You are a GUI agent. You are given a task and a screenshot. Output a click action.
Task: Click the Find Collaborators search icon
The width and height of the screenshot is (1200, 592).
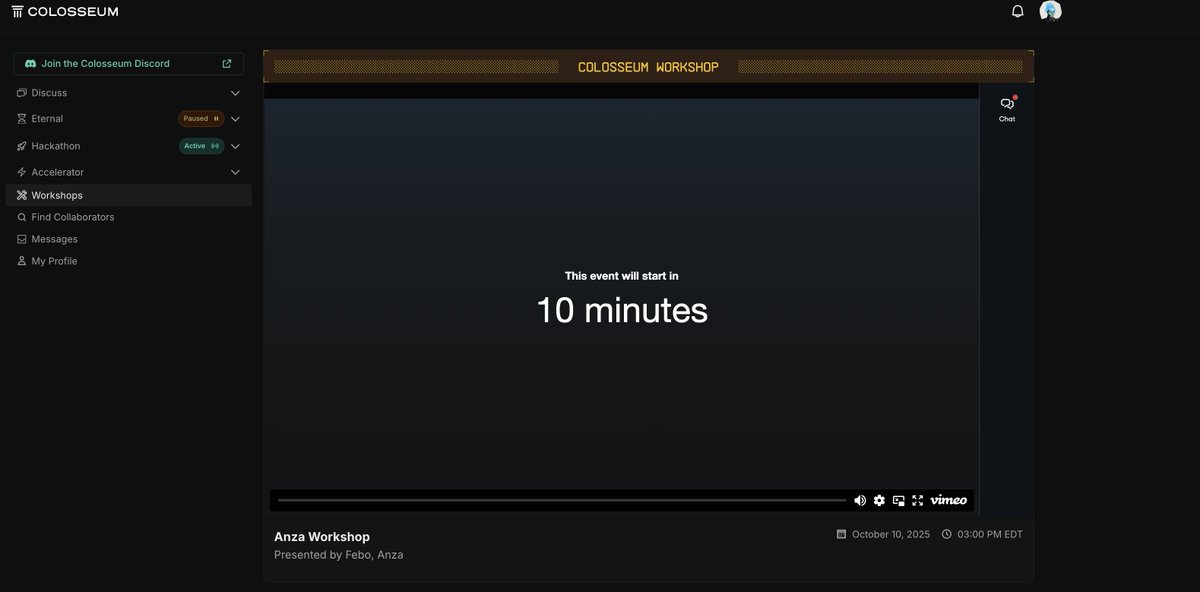tap(22, 217)
